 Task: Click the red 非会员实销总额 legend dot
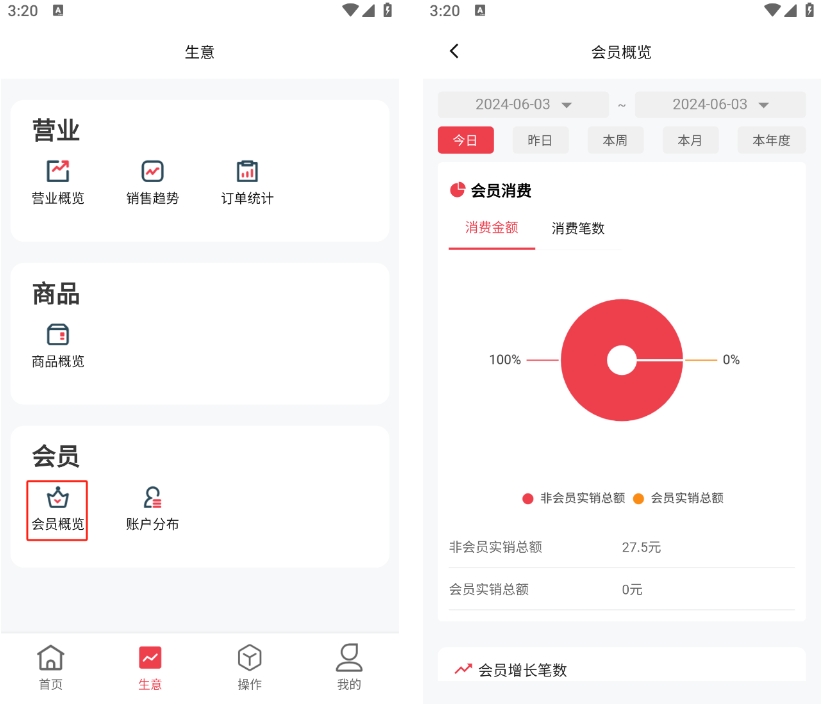point(528,498)
